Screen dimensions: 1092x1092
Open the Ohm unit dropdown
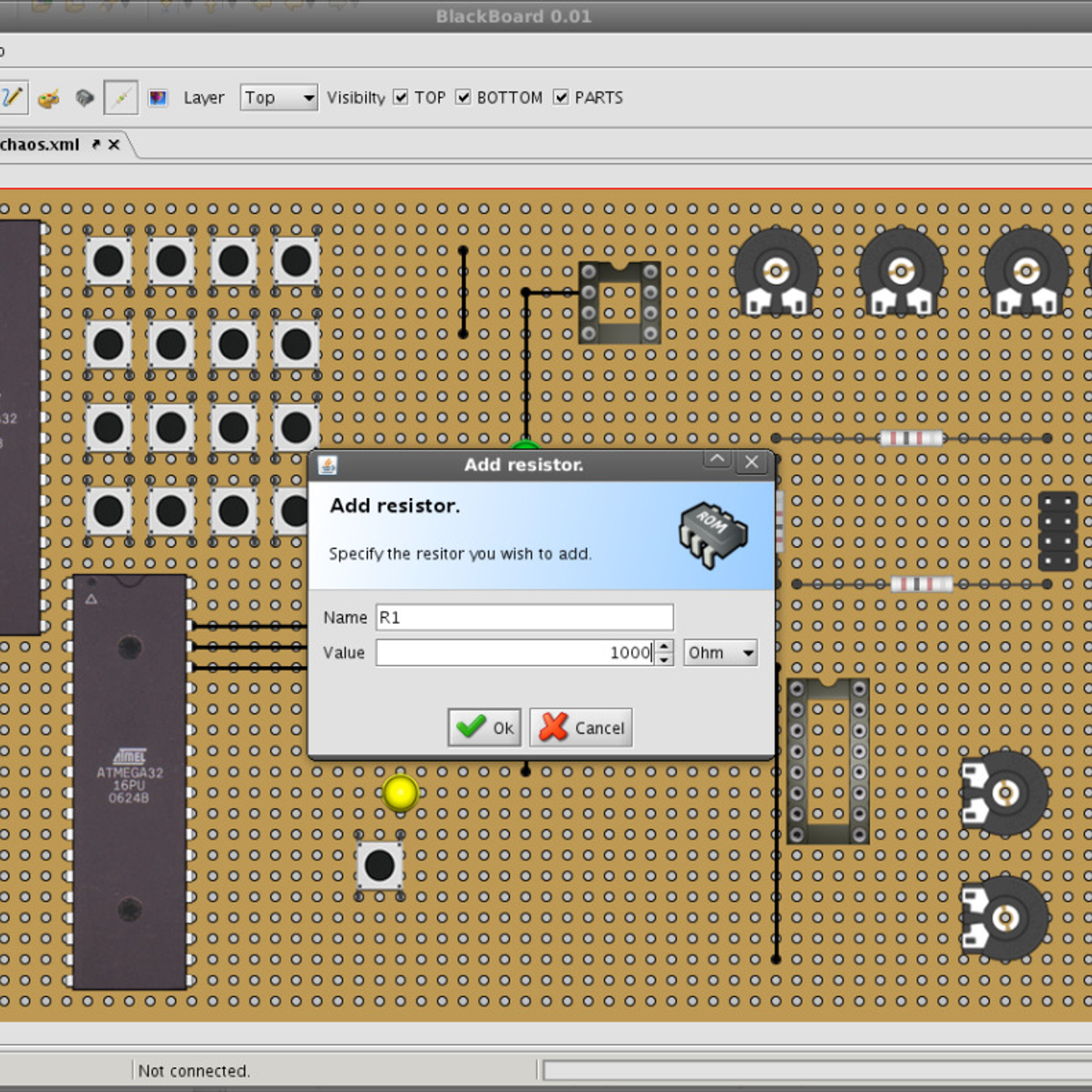(x=721, y=652)
